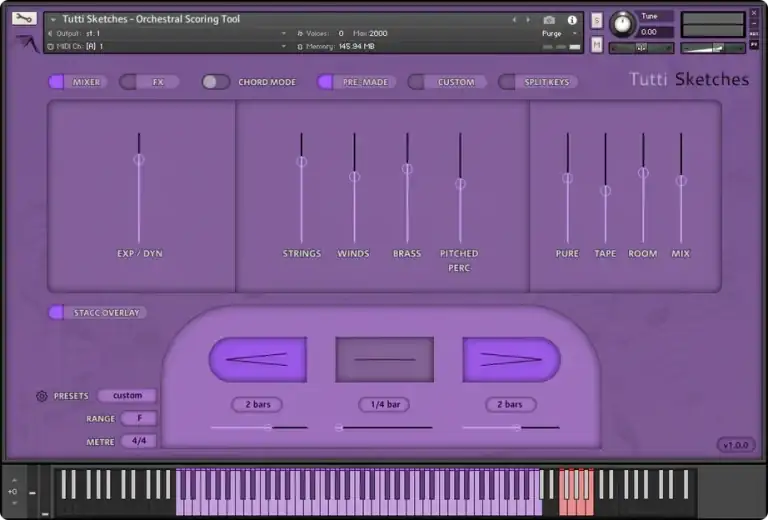Open the PRESETS custom dropdown
The width and height of the screenshot is (768, 520).
[127, 395]
